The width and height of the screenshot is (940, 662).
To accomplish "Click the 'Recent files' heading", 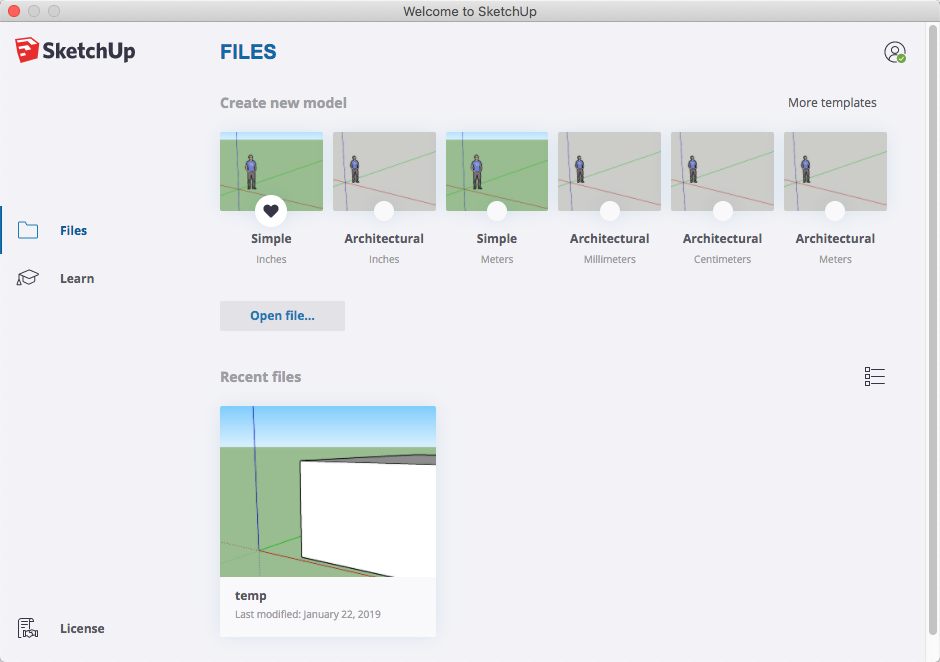I will [x=261, y=377].
